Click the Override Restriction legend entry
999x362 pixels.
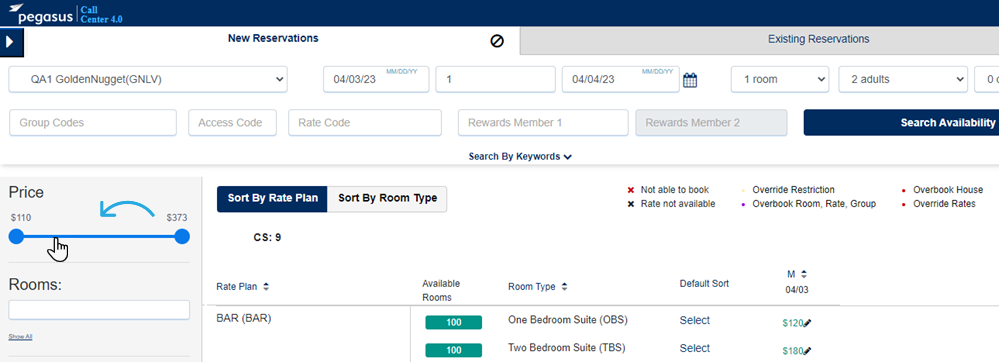(x=787, y=190)
